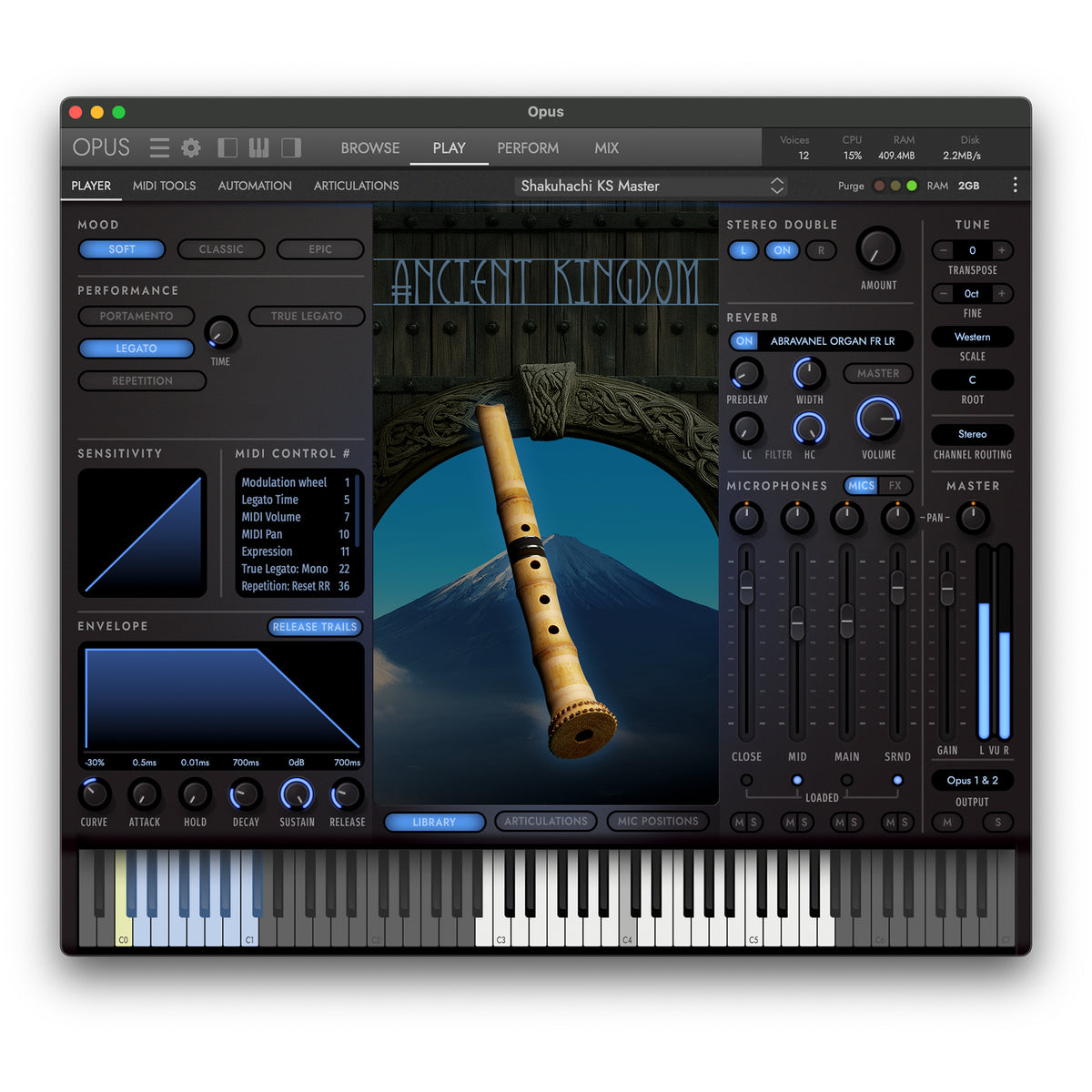Toggle the Reverb ON switch

coord(744,341)
